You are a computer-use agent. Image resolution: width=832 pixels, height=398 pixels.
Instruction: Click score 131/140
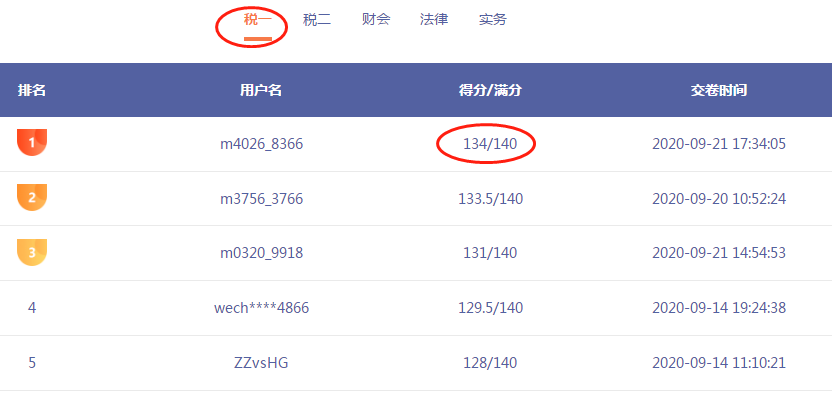click(490, 253)
